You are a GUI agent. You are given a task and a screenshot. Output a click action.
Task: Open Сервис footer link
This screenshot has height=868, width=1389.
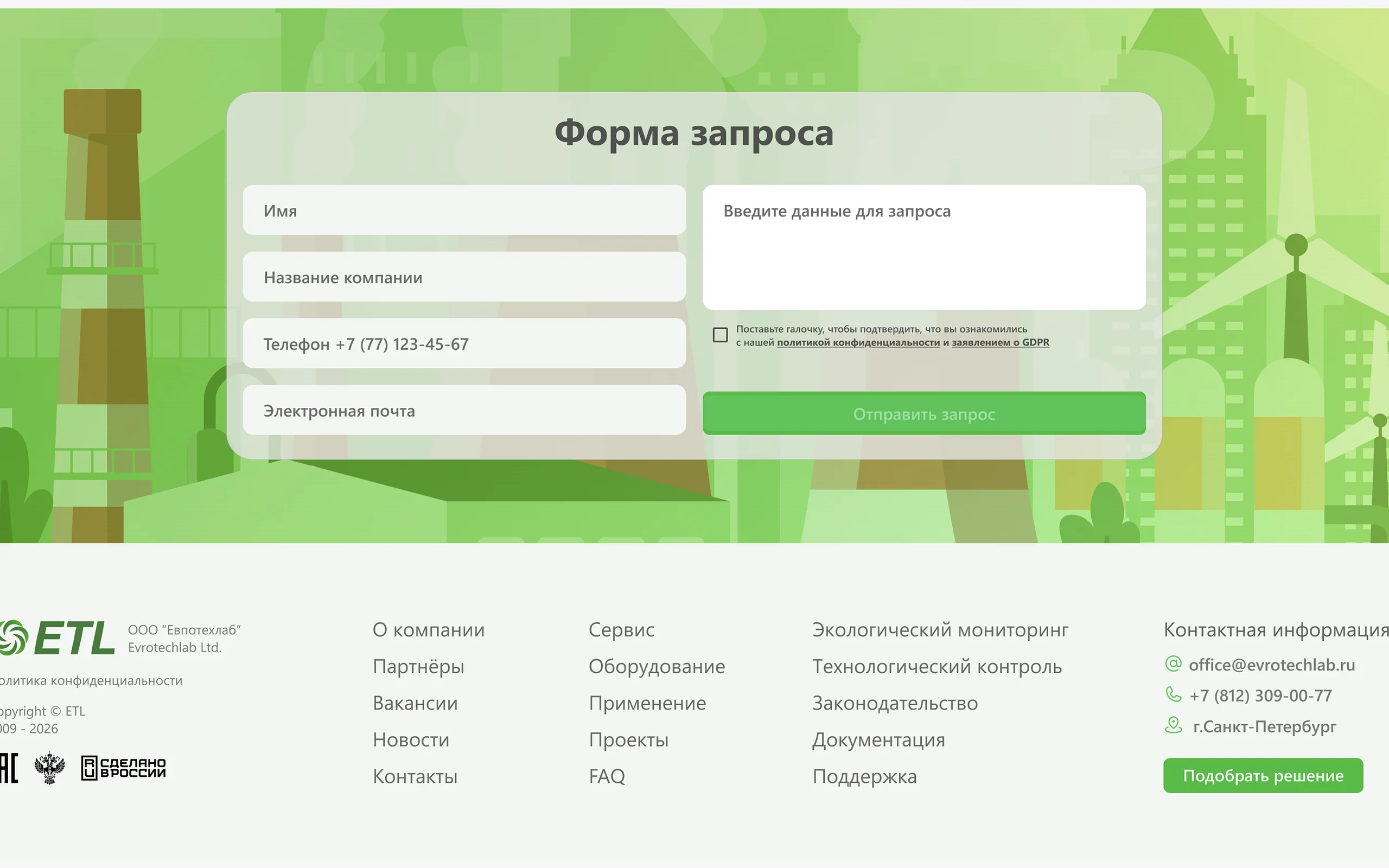[x=622, y=630]
